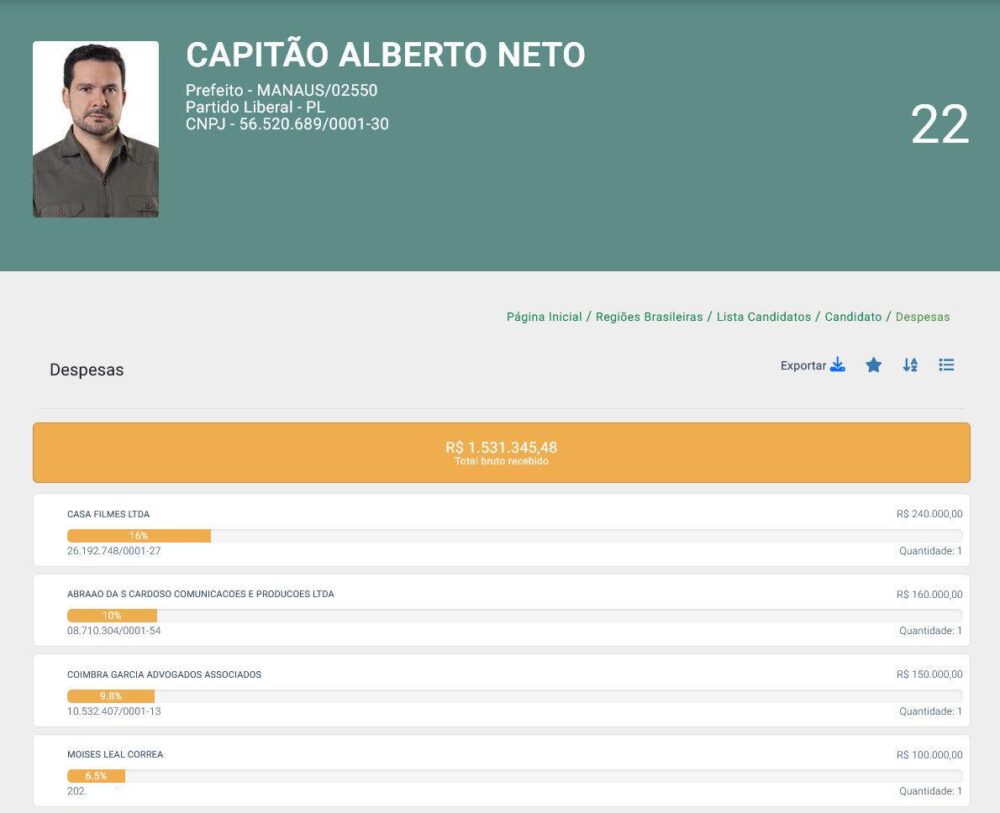This screenshot has width=1000, height=813.
Task: Open the Candidato breadcrumb link
Action: click(853, 317)
